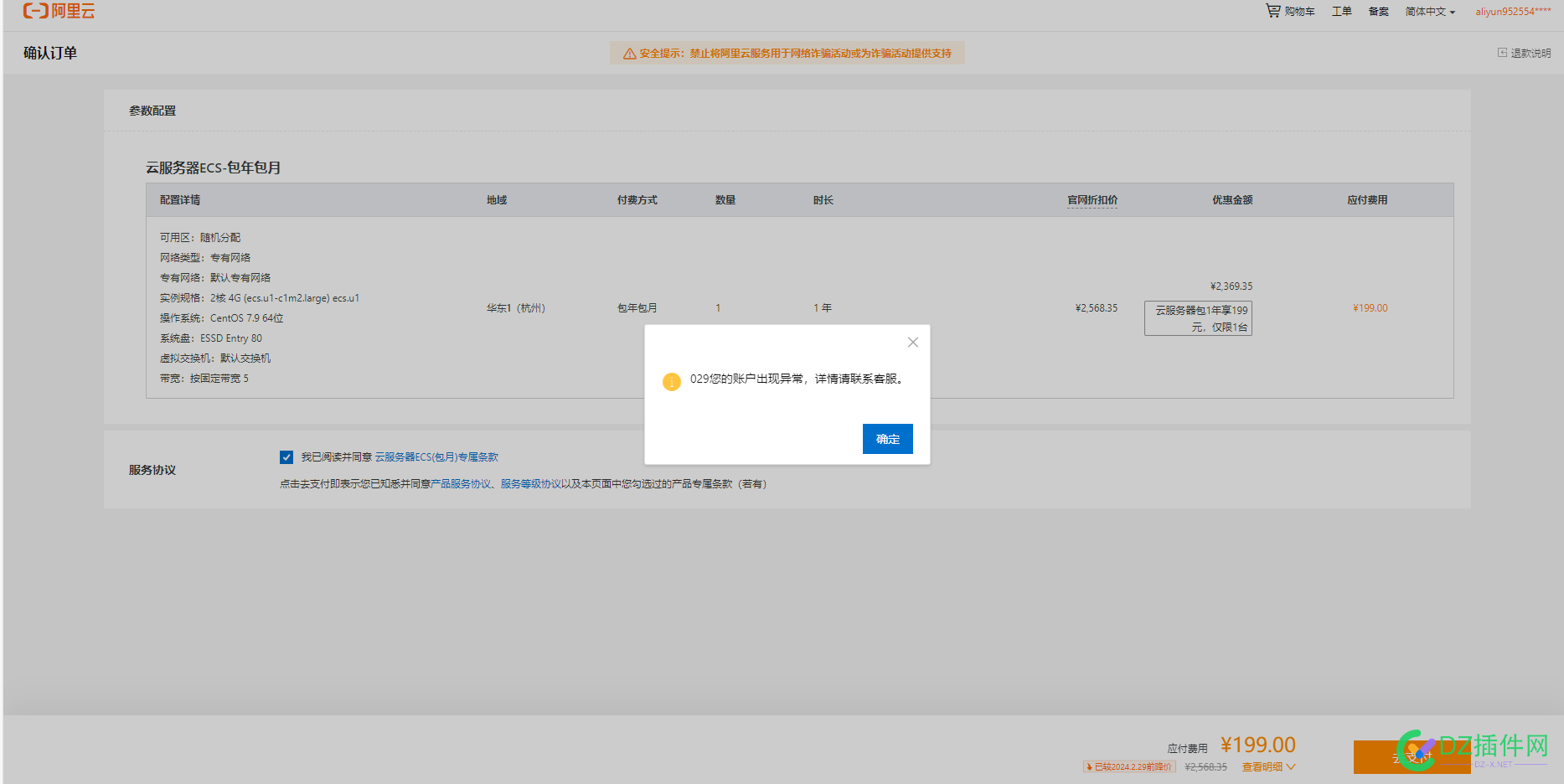Click the orange 去支付 pay button
The height and width of the screenshot is (784, 1564).
point(1412,757)
